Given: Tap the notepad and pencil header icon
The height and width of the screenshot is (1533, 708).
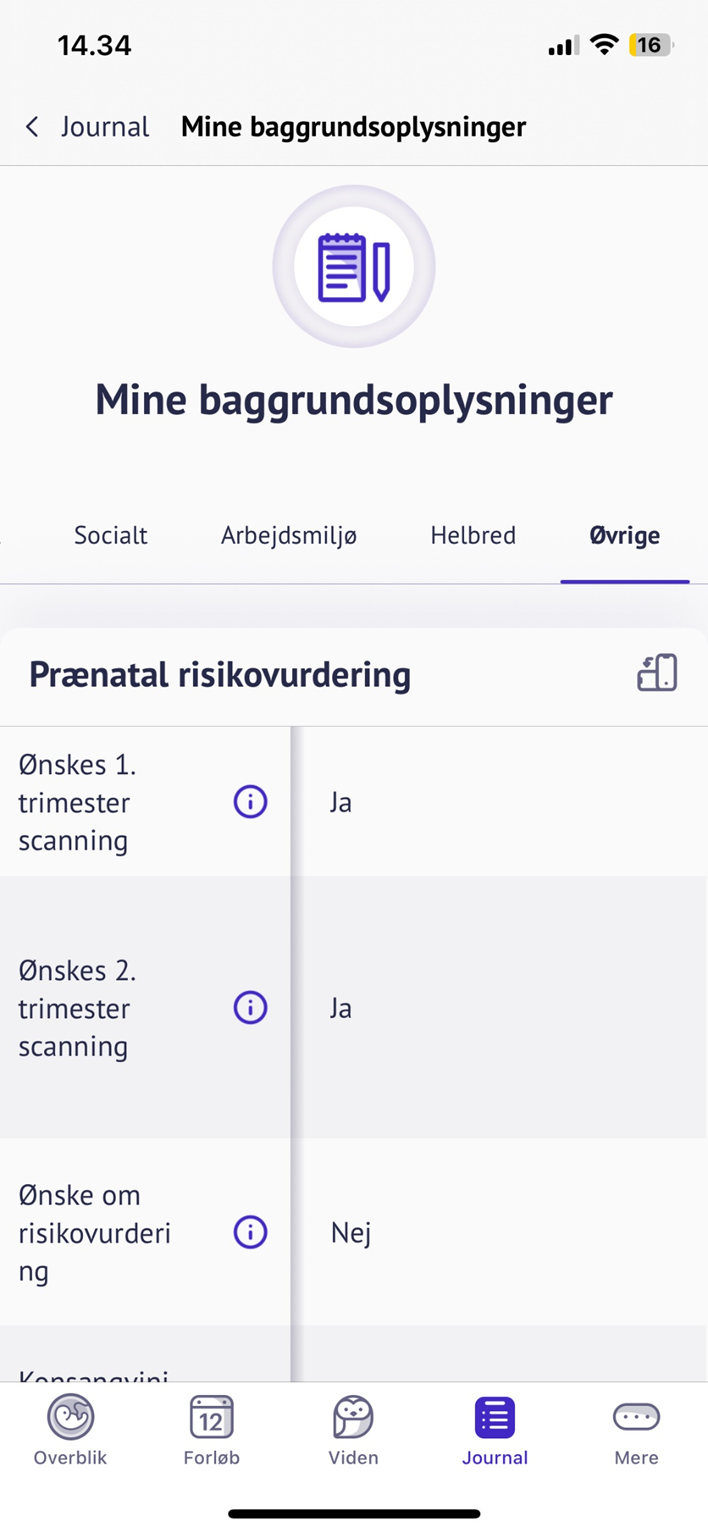Looking at the screenshot, I should pyautogui.click(x=353, y=266).
